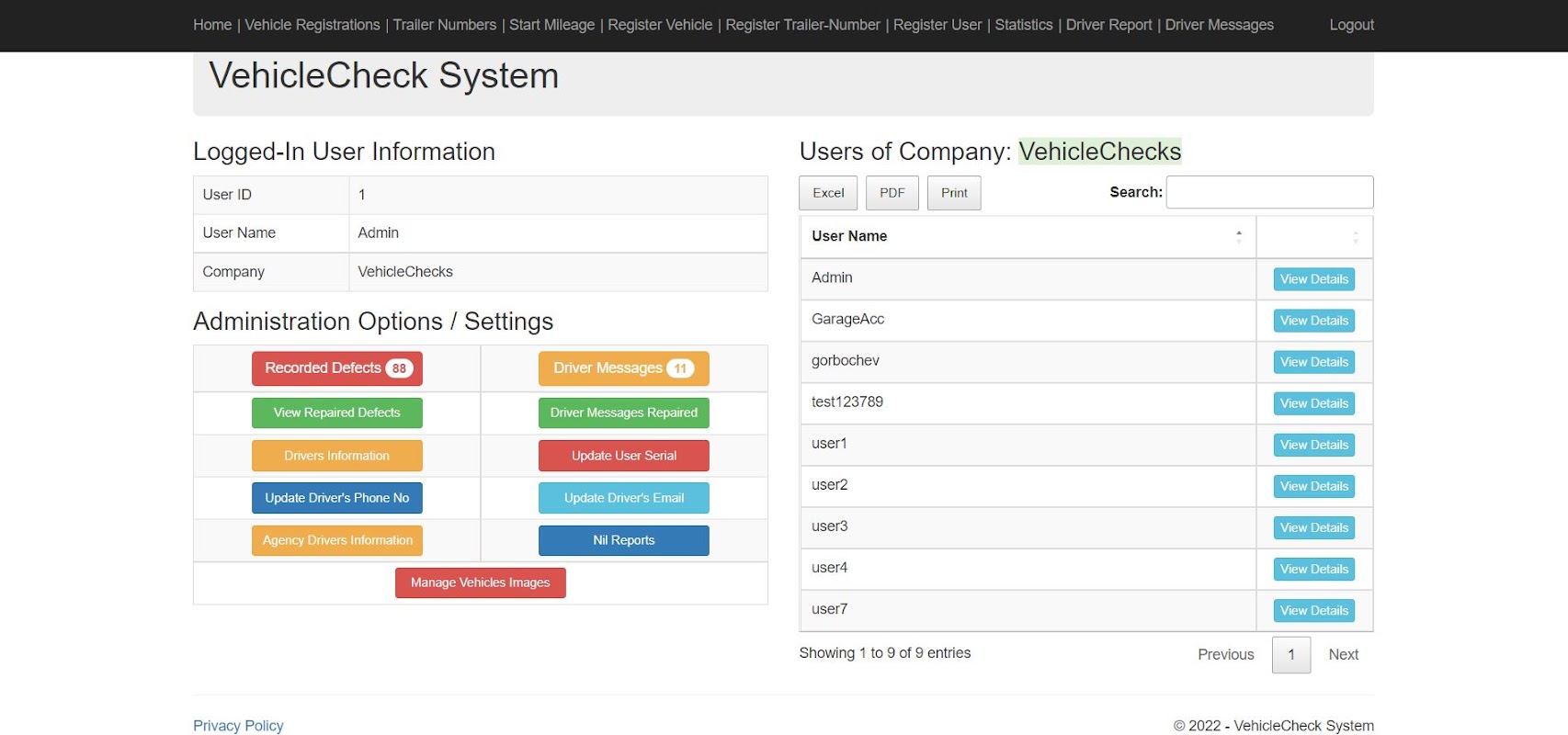Select Register Trailer-Number in the navbar
The height and width of the screenshot is (735, 1568).
click(803, 25)
